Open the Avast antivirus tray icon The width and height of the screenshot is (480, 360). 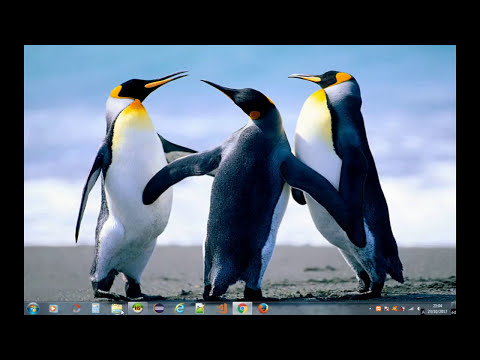394,309
